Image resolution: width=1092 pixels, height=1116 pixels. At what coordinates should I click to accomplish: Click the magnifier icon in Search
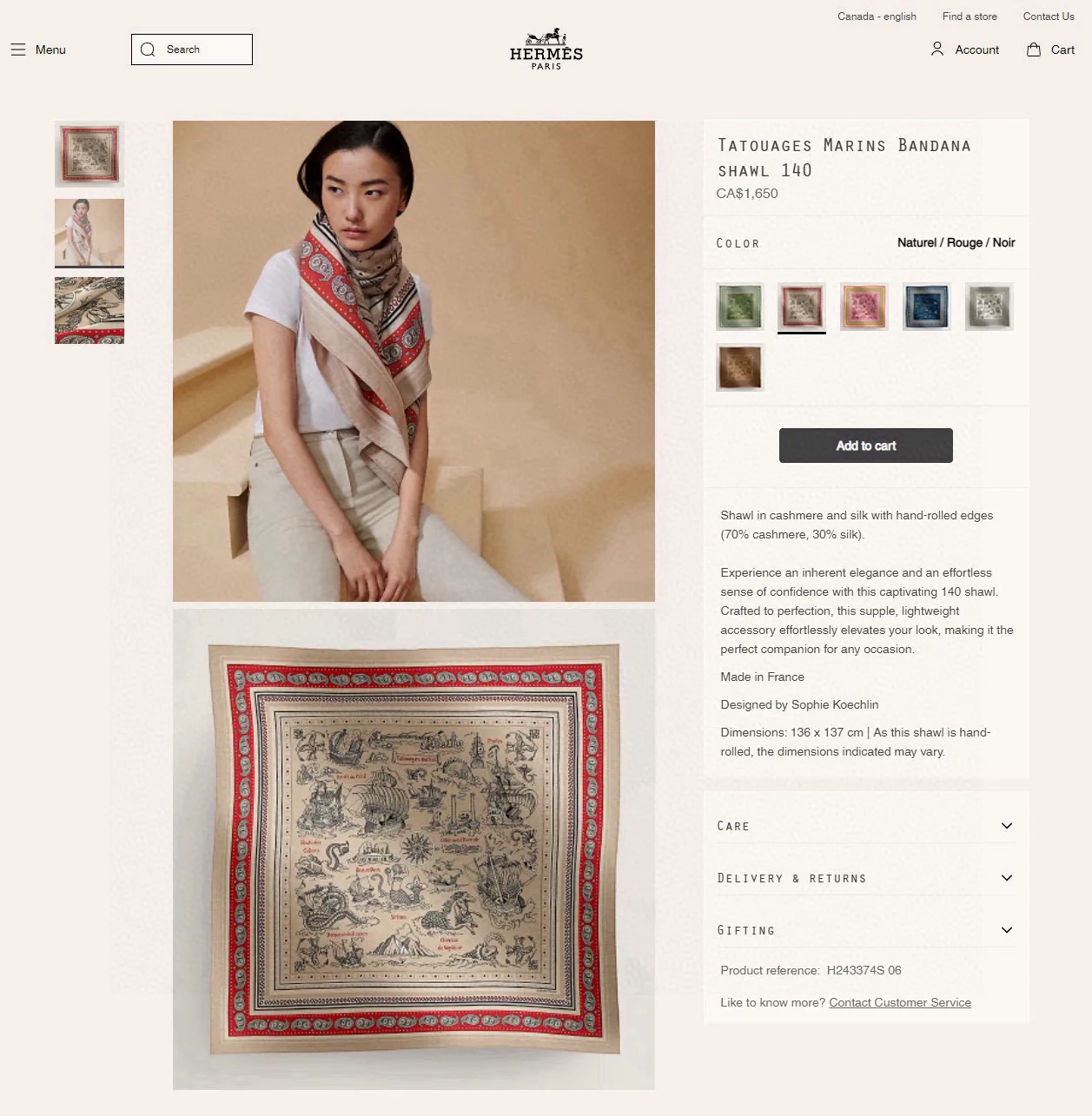click(148, 50)
